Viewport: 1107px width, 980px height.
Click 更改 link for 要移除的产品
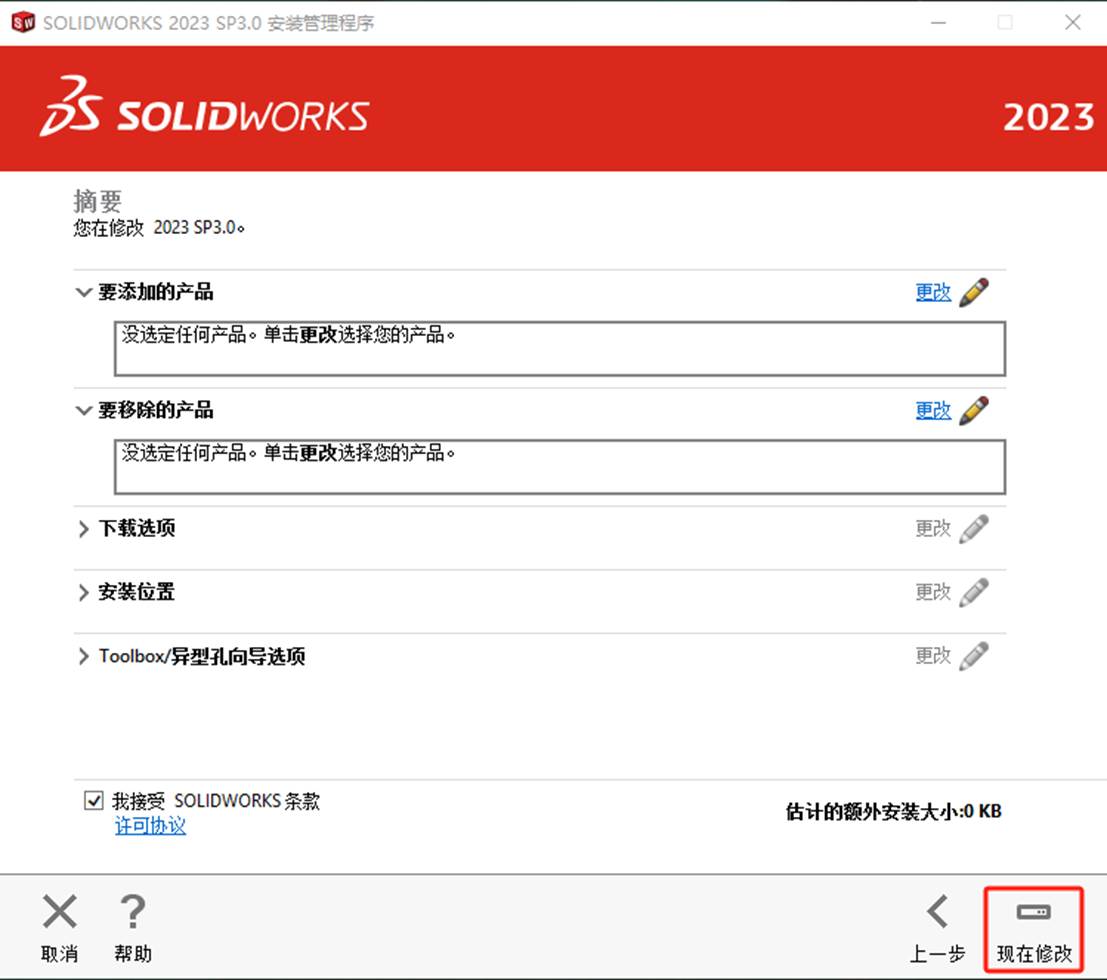coord(933,410)
